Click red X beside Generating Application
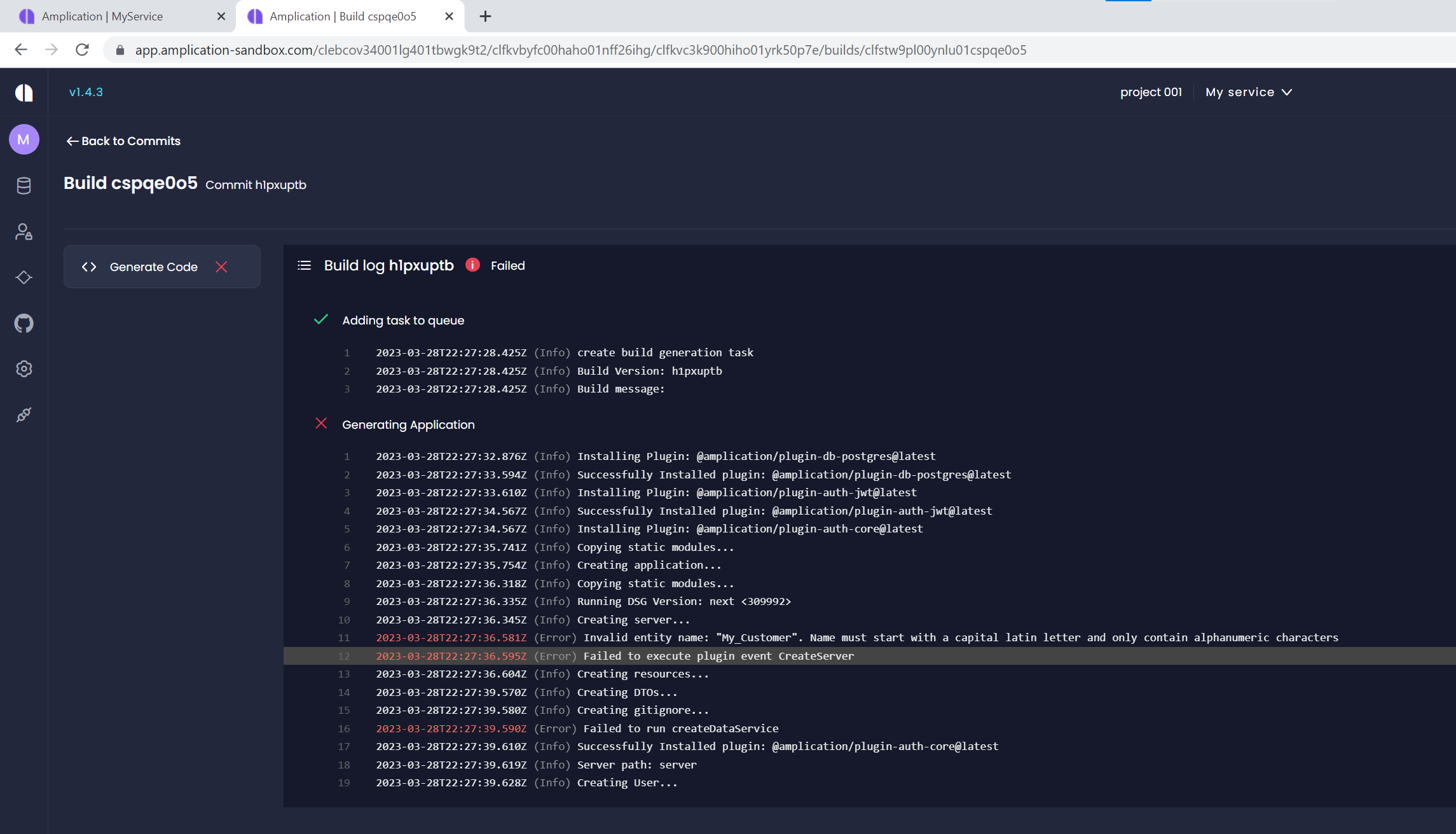This screenshot has height=834, width=1456. click(321, 424)
